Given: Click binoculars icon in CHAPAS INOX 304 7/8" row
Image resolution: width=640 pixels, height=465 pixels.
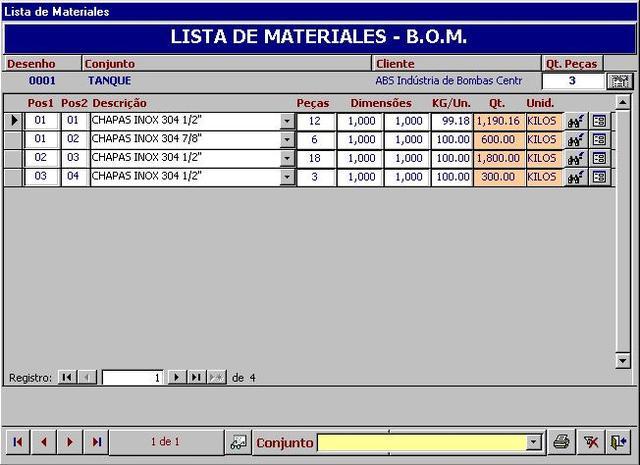Looking at the screenshot, I should click(x=576, y=140).
